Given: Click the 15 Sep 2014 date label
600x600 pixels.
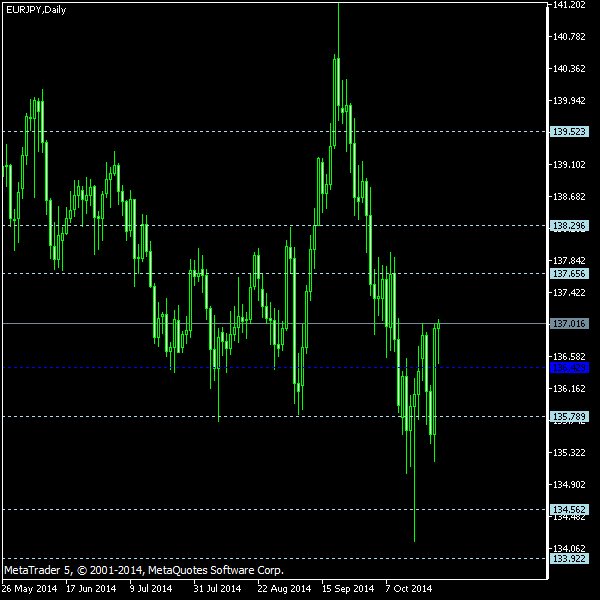Looking at the screenshot, I should pos(348,589).
